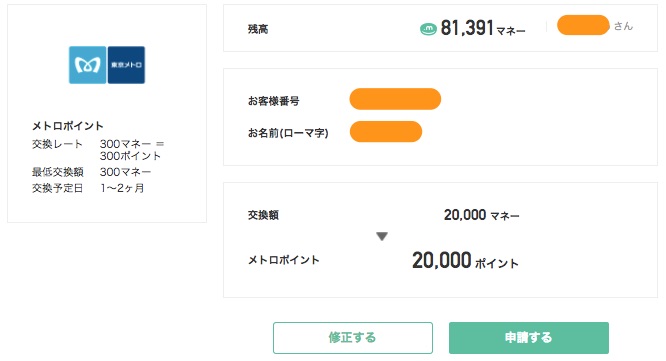Click the メトロポイント heading in left panel
The width and height of the screenshot is (666, 361).
click(x=68, y=126)
